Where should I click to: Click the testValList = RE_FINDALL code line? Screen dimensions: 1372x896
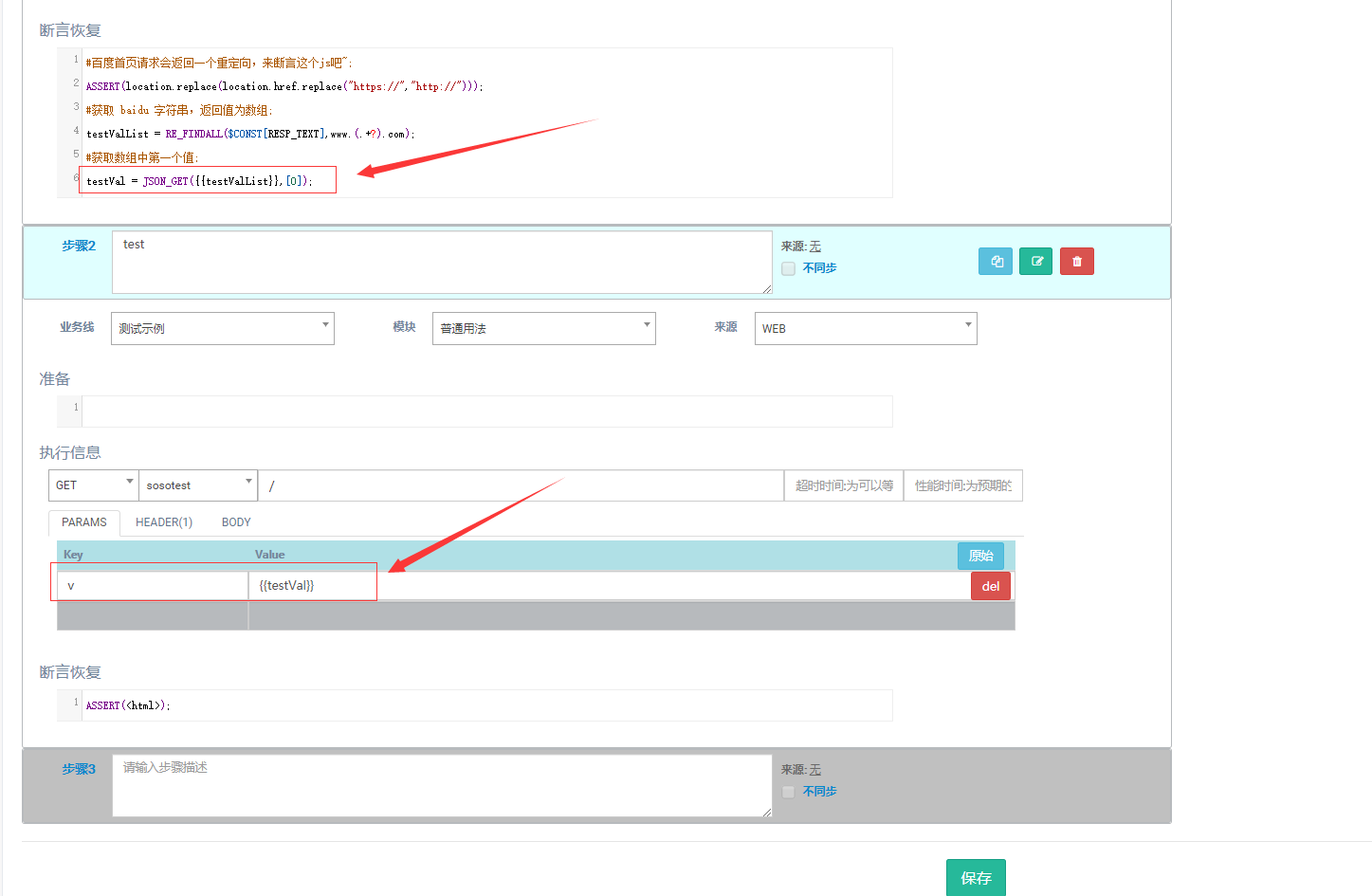tap(250, 134)
